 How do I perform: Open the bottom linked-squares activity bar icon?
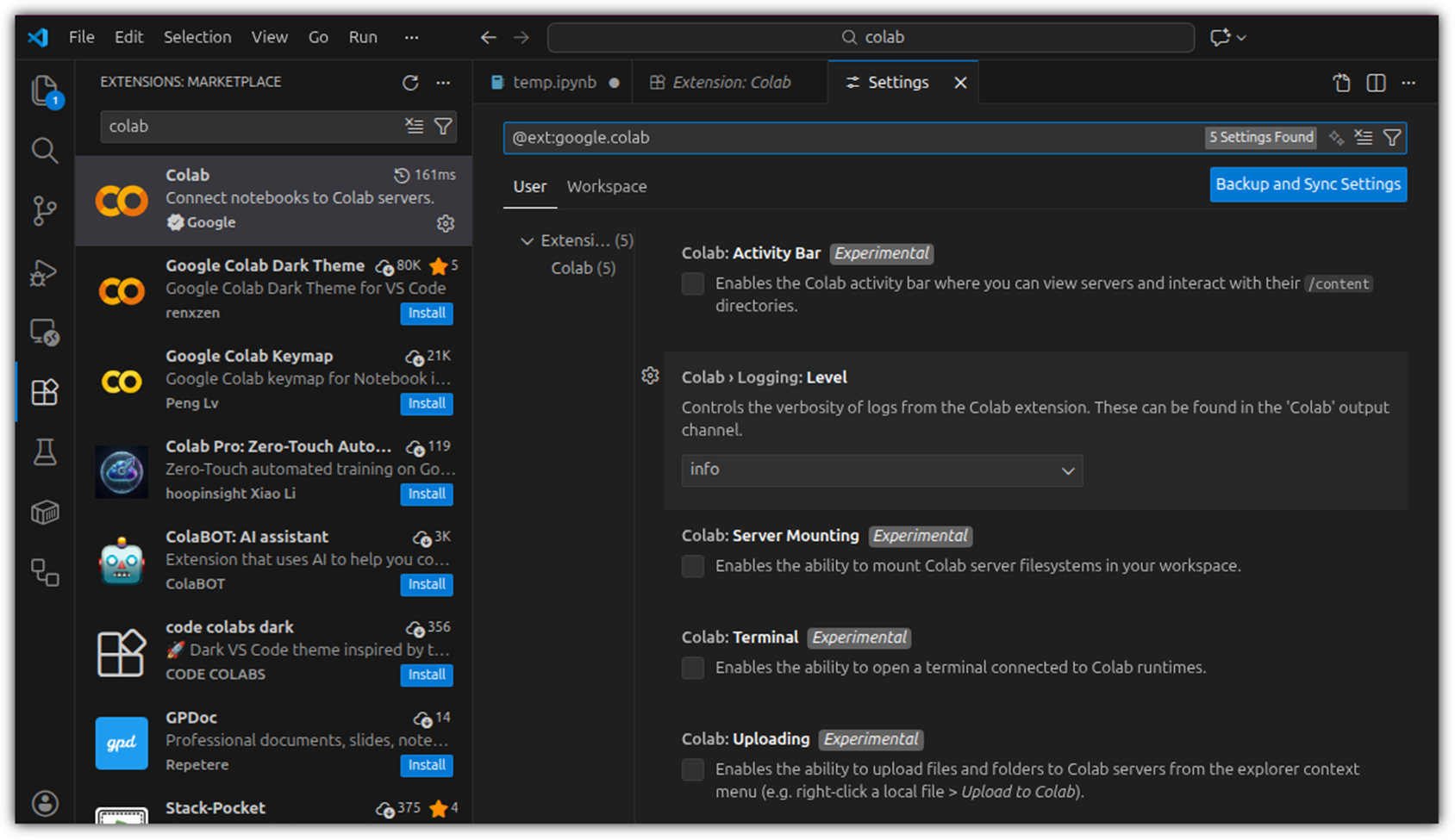(45, 572)
